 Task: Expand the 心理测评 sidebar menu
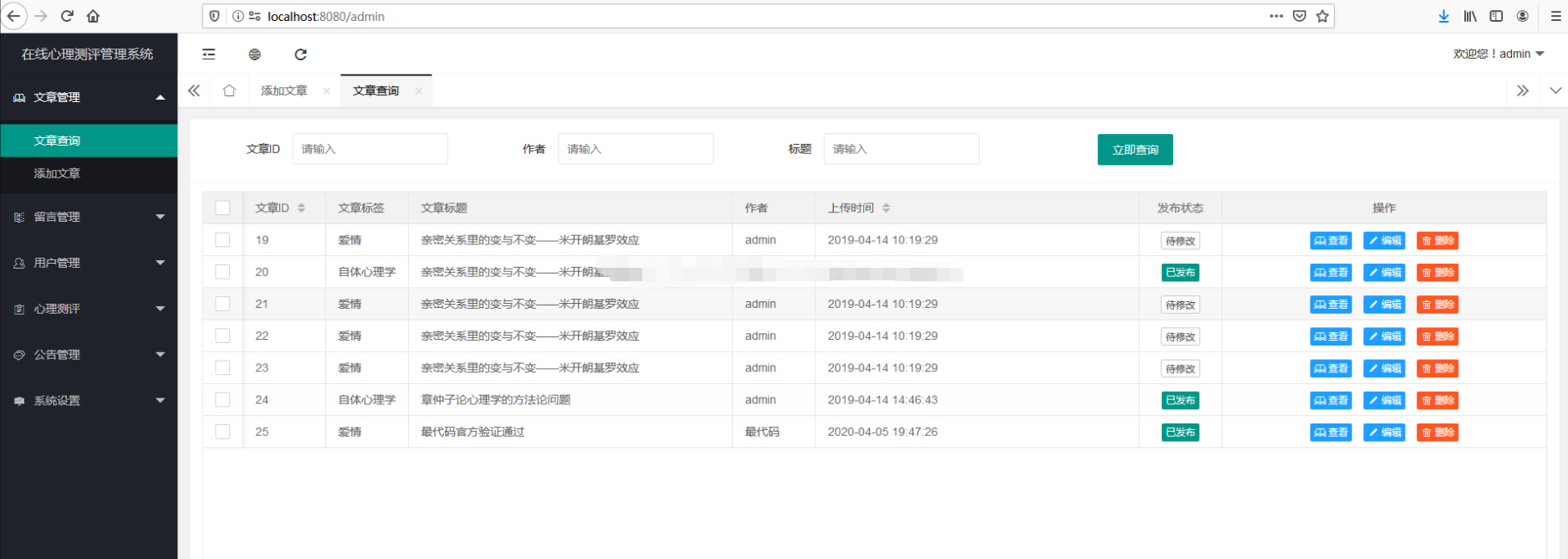[89, 309]
